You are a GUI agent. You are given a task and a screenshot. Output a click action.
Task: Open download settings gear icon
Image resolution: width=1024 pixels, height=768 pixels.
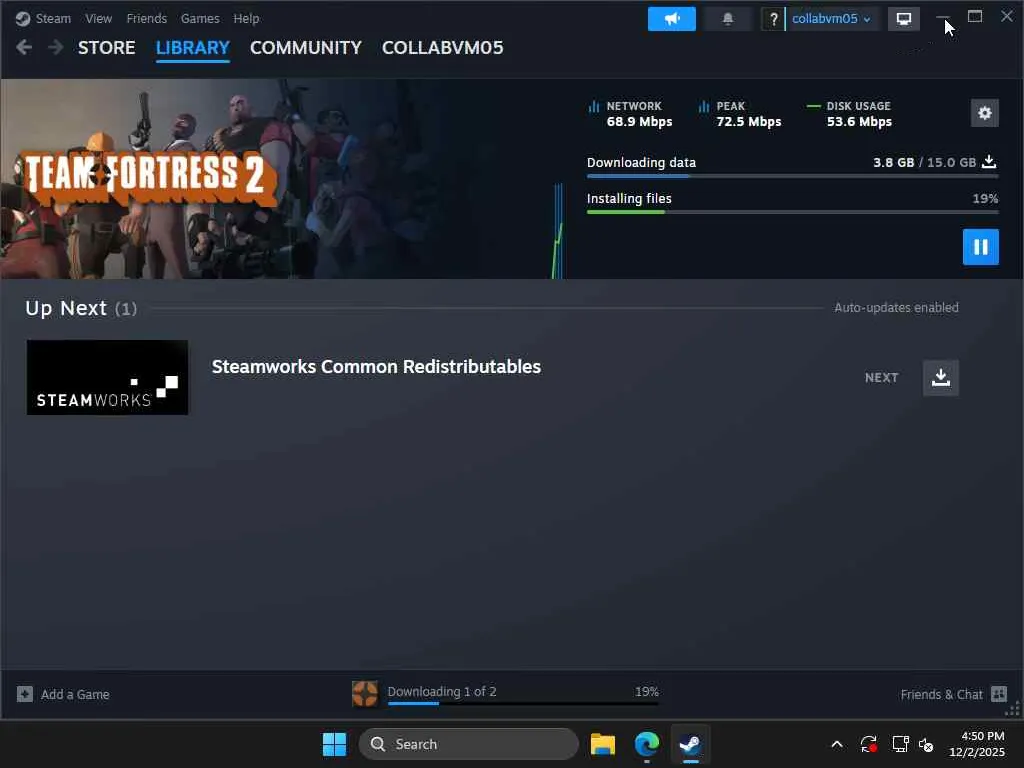point(985,113)
